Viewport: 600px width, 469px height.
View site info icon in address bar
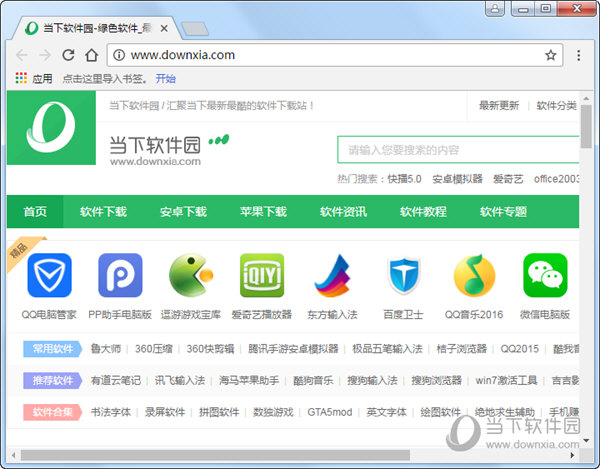pyautogui.click(x=119, y=55)
